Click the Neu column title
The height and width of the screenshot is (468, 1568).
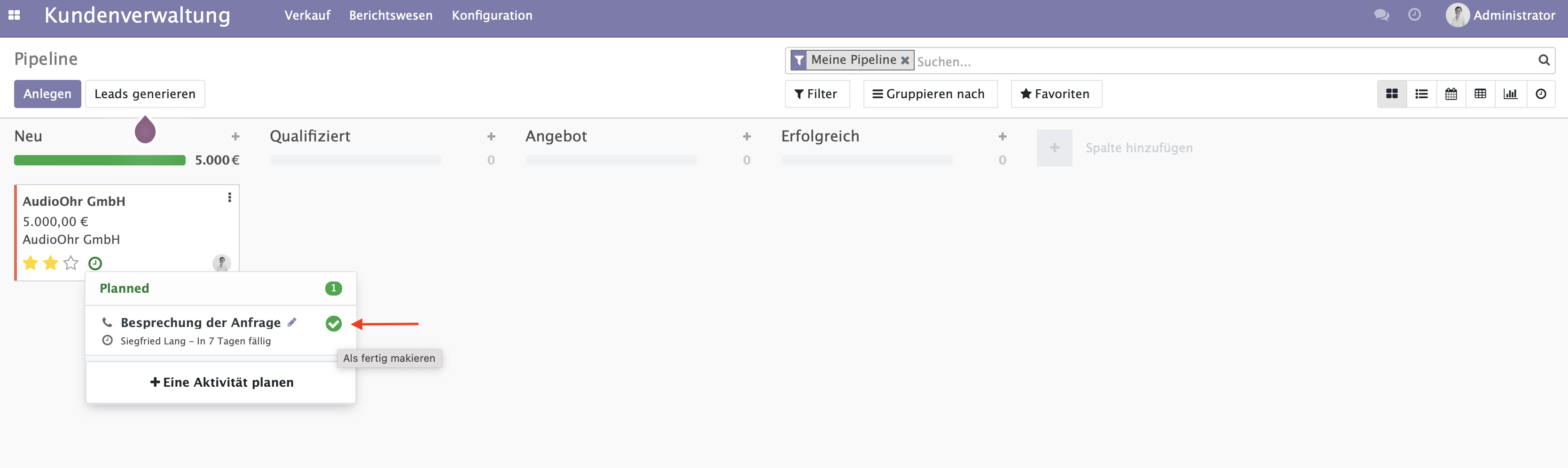28,136
